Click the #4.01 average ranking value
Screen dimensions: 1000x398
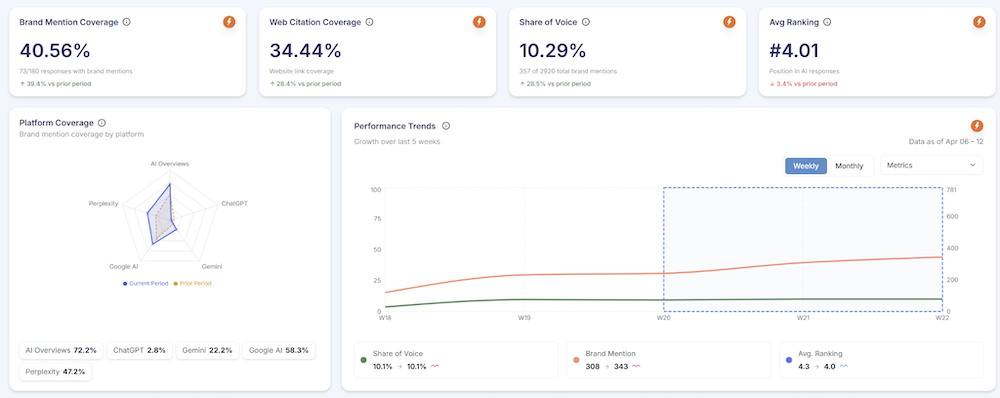[793, 50]
